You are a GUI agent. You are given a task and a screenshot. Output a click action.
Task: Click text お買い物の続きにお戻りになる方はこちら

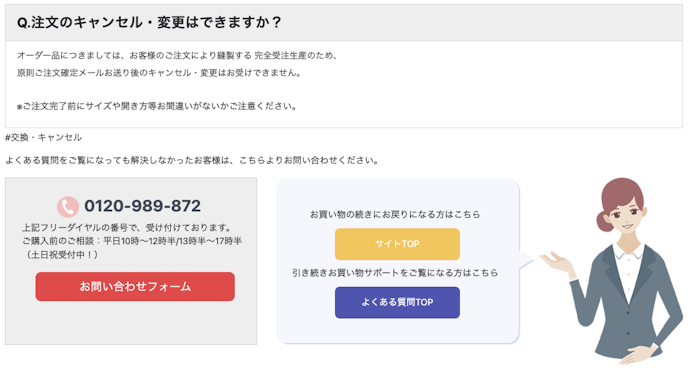395,214
